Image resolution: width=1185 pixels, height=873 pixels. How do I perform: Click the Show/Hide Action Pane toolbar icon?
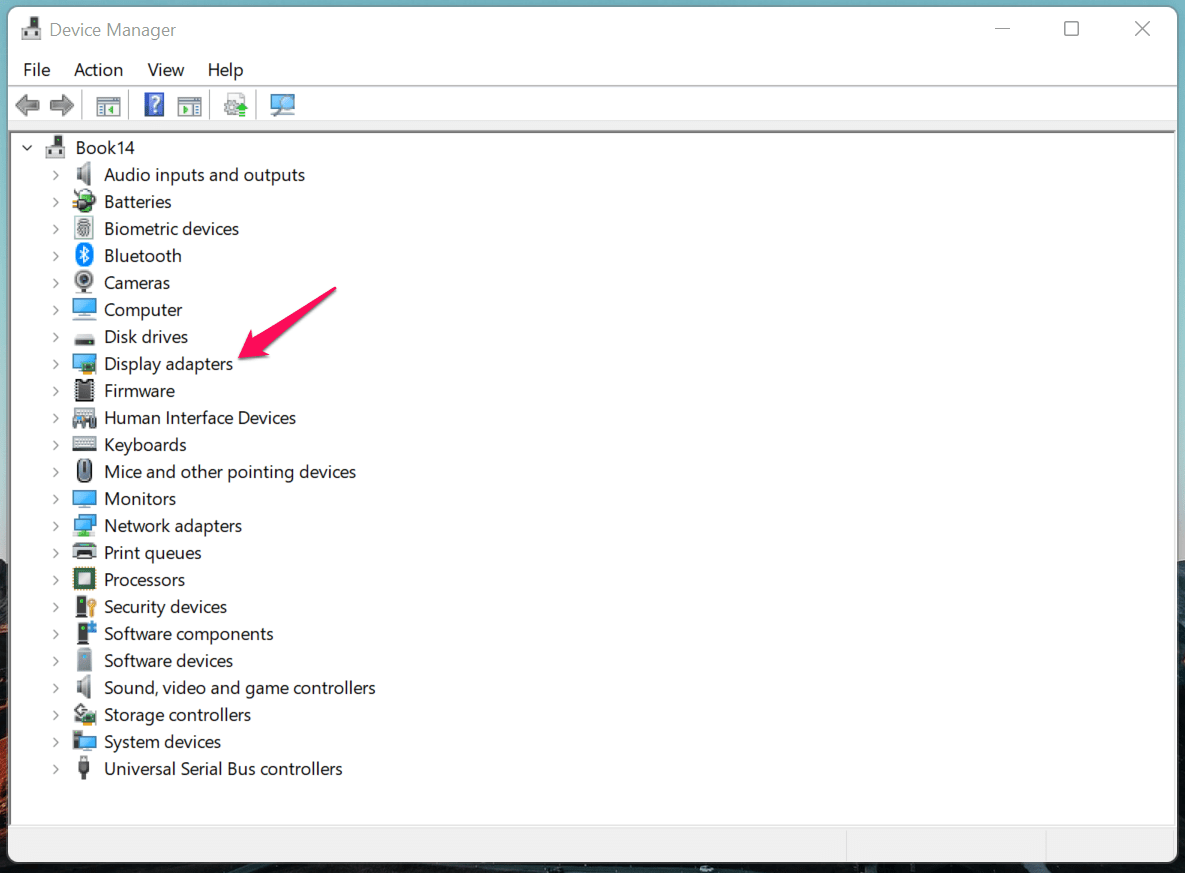[189, 105]
